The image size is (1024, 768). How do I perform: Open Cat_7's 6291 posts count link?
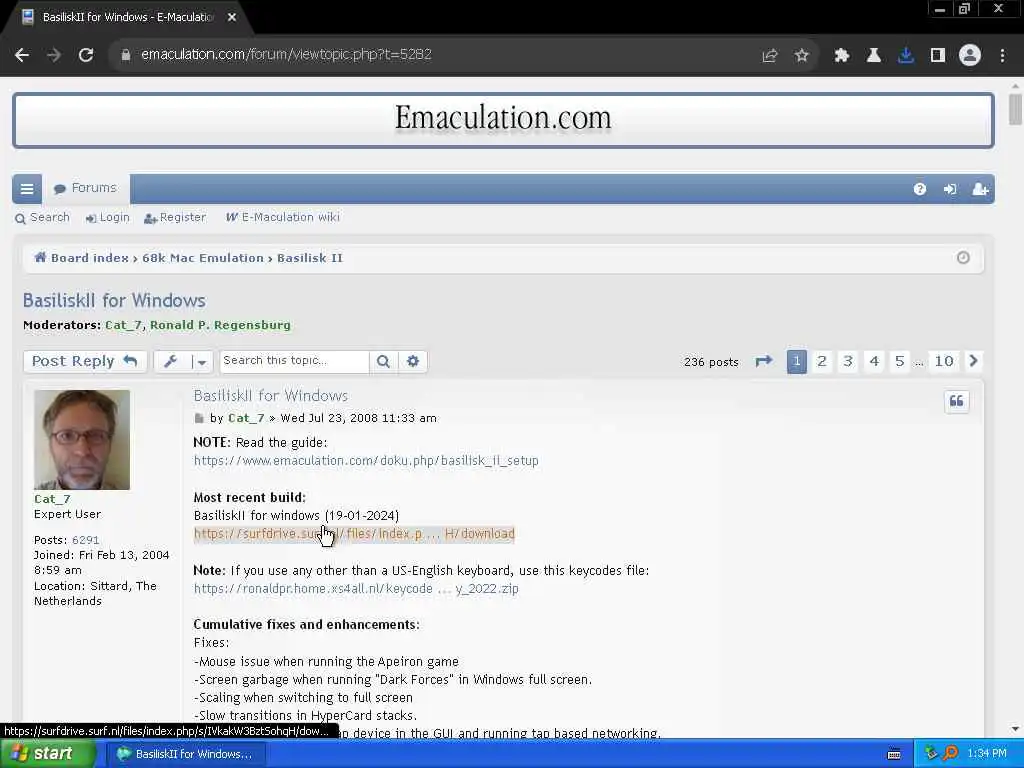pos(86,540)
